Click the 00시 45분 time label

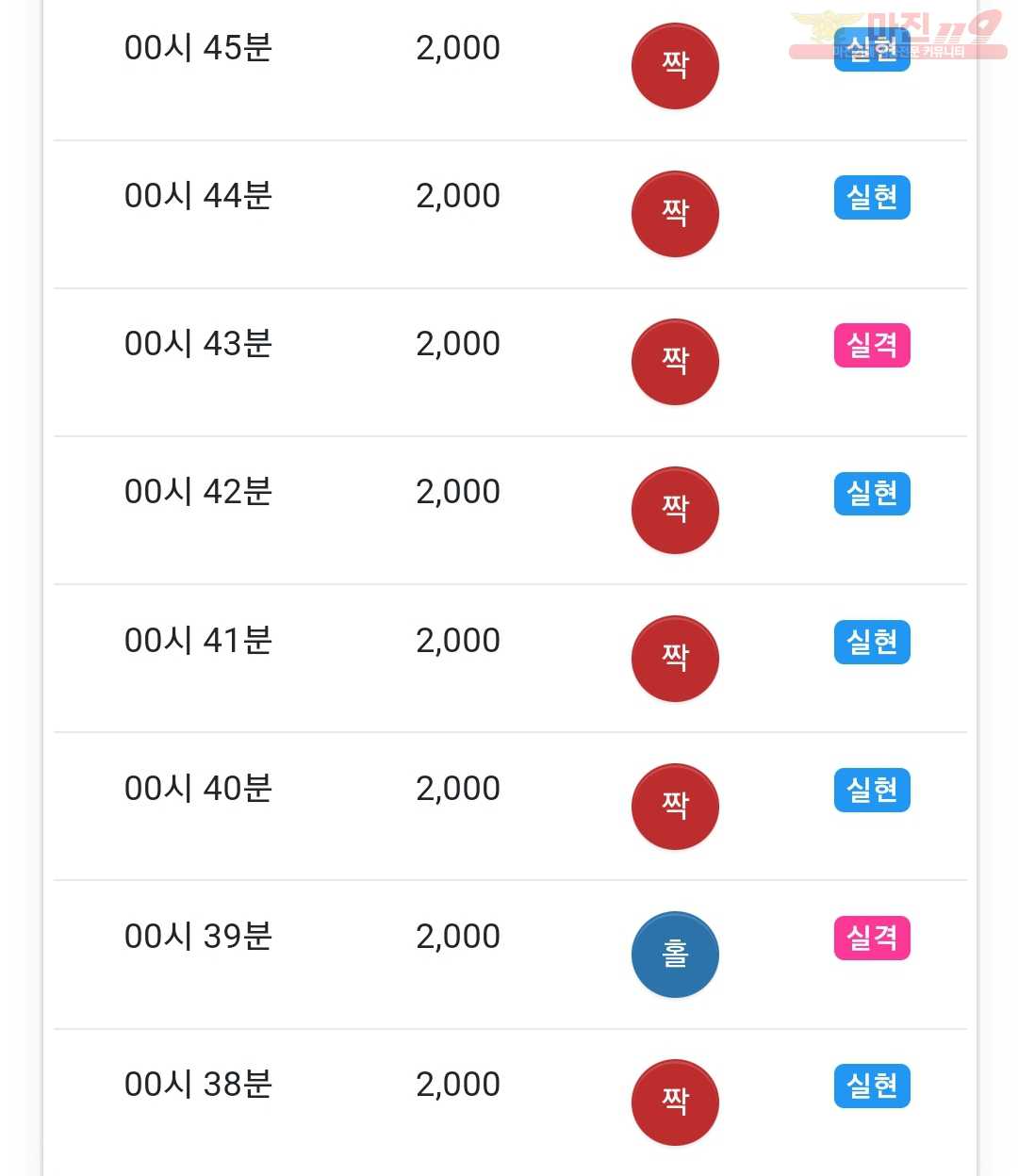pyautogui.click(x=198, y=48)
